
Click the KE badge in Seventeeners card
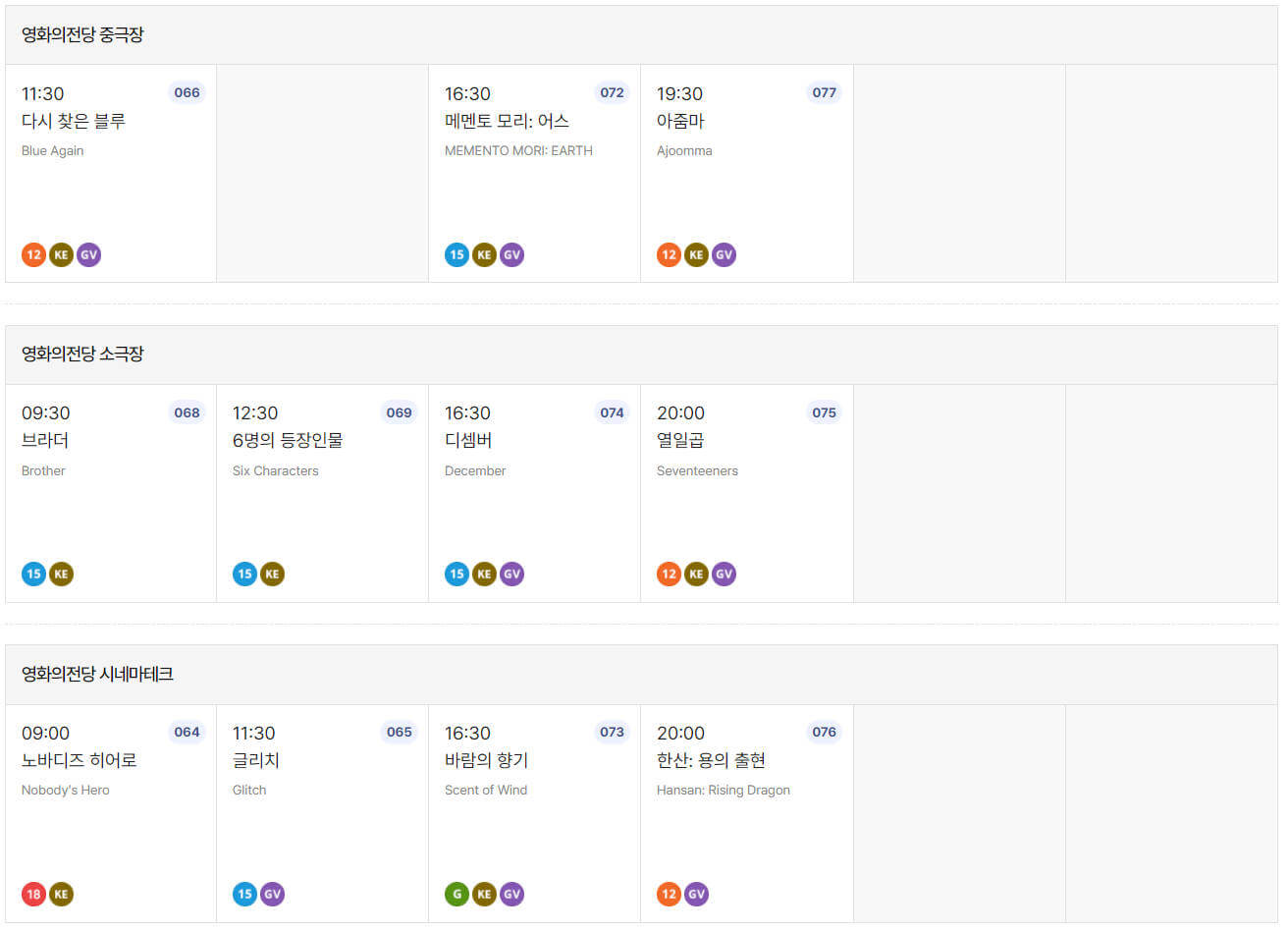pyautogui.click(x=696, y=574)
